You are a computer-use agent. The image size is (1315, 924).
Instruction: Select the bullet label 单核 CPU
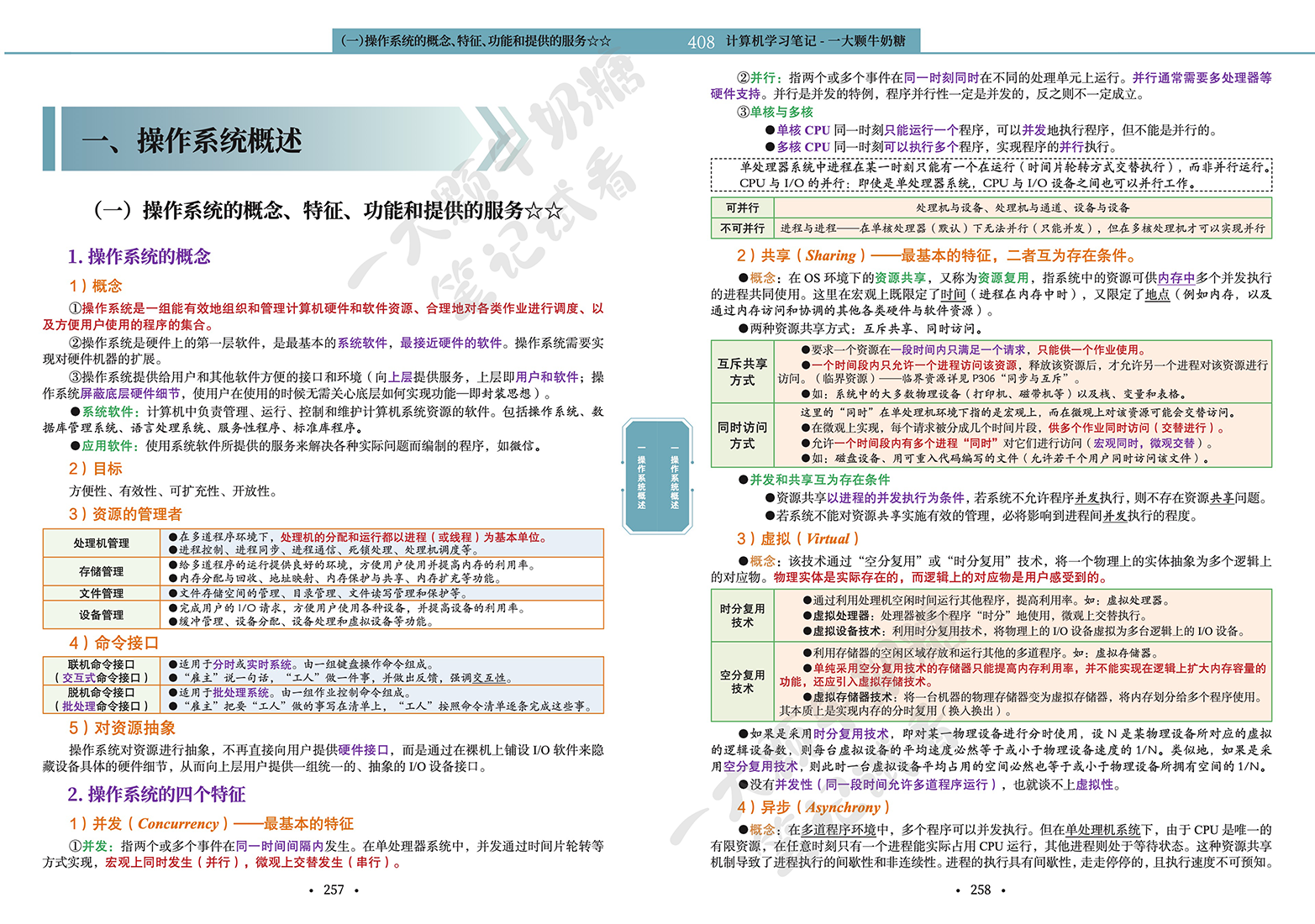pos(803,130)
